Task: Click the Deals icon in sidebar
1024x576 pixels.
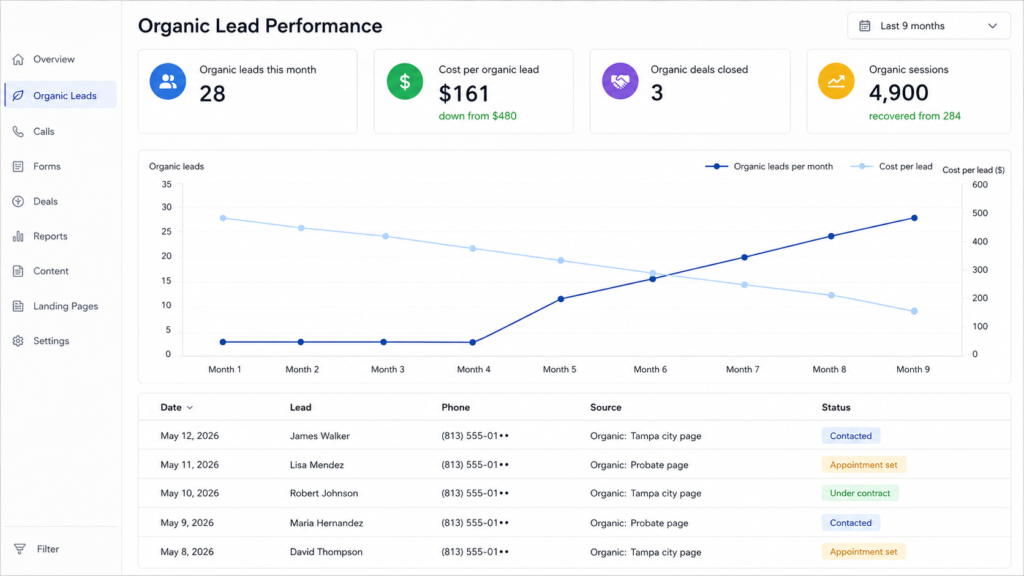Action: pos(18,201)
